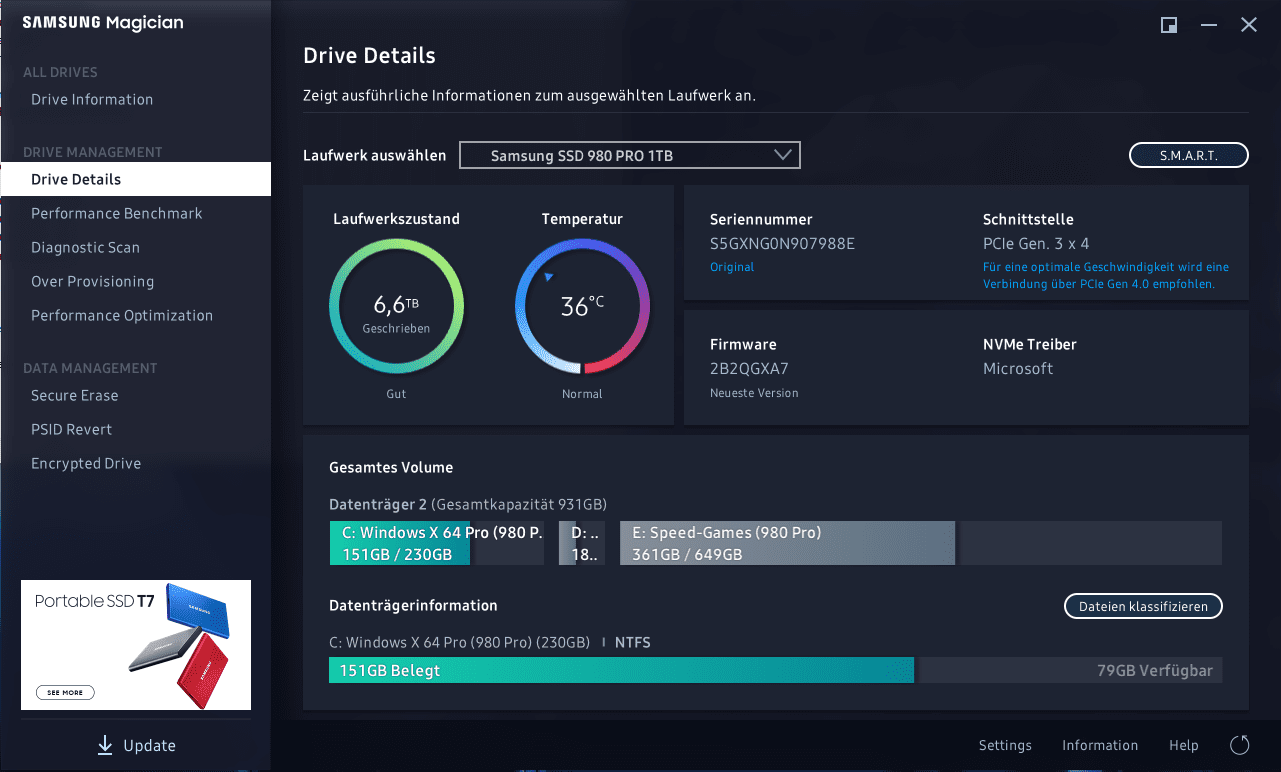The width and height of the screenshot is (1281, 772).
Task: Click the SAMSUNG Magician logo
Action: (103, 23)
